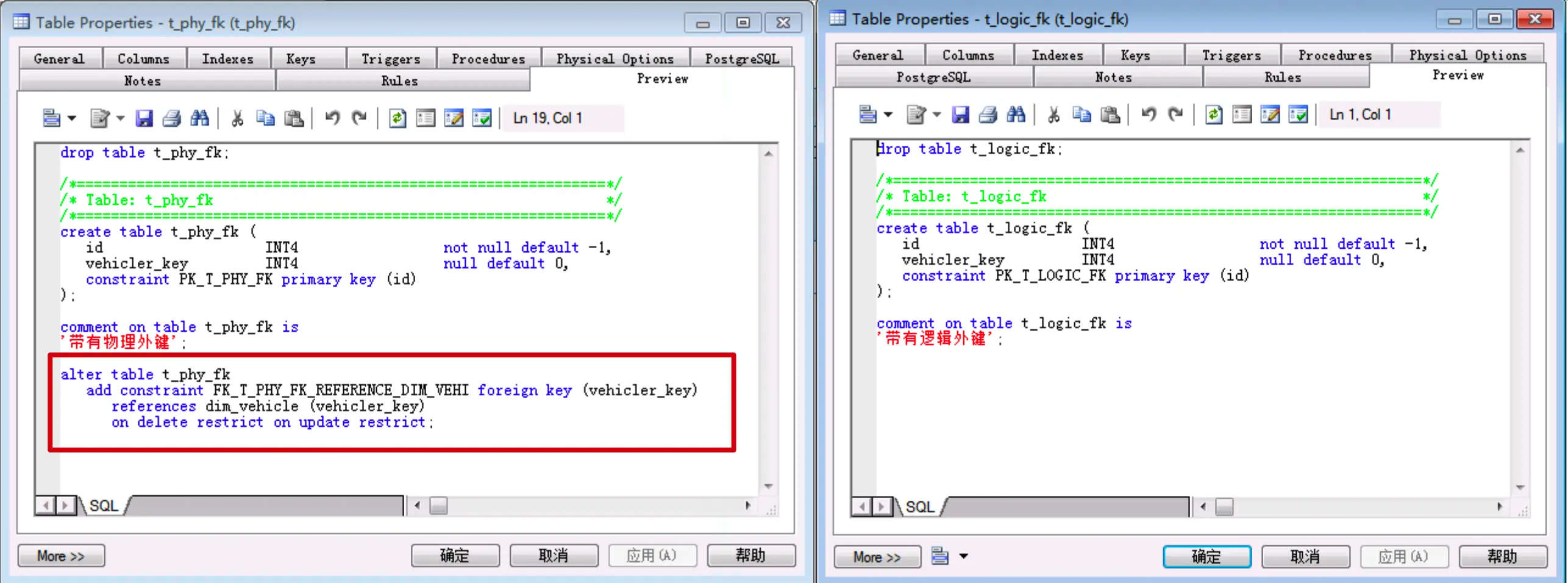Viewport: 1568px width, 583px height.
Task: Click horizontal scrollbar thumb in t_phy_fk preview
Action: [x=438, y=506]
